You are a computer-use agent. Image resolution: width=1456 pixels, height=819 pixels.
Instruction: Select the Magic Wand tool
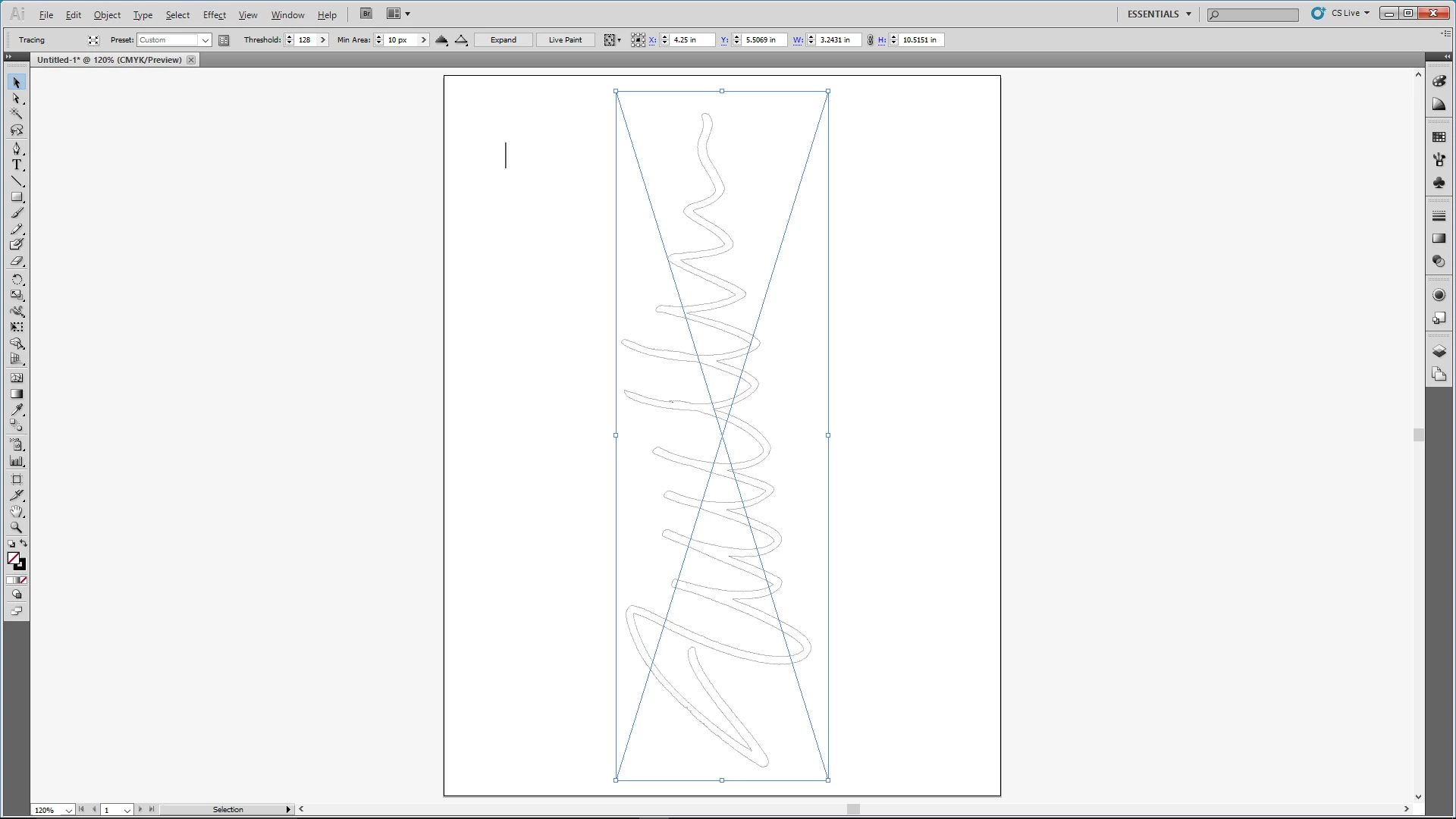click(x=17, y=115)
